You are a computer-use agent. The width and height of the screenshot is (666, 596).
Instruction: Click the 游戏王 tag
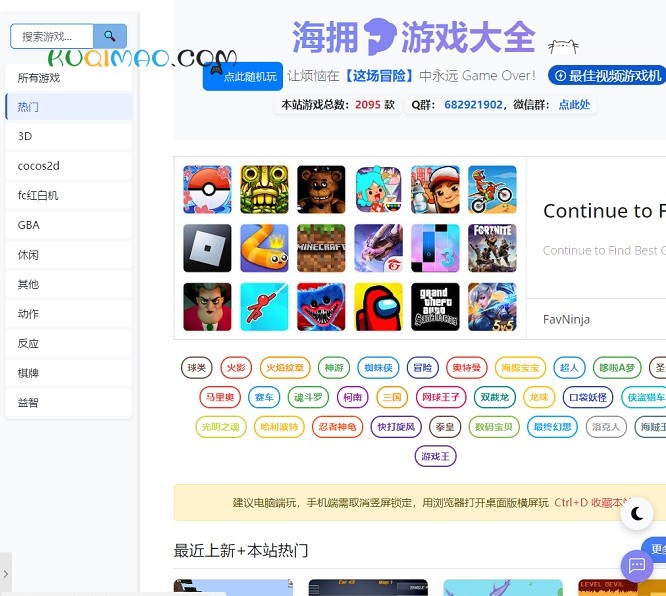[435, 456]
